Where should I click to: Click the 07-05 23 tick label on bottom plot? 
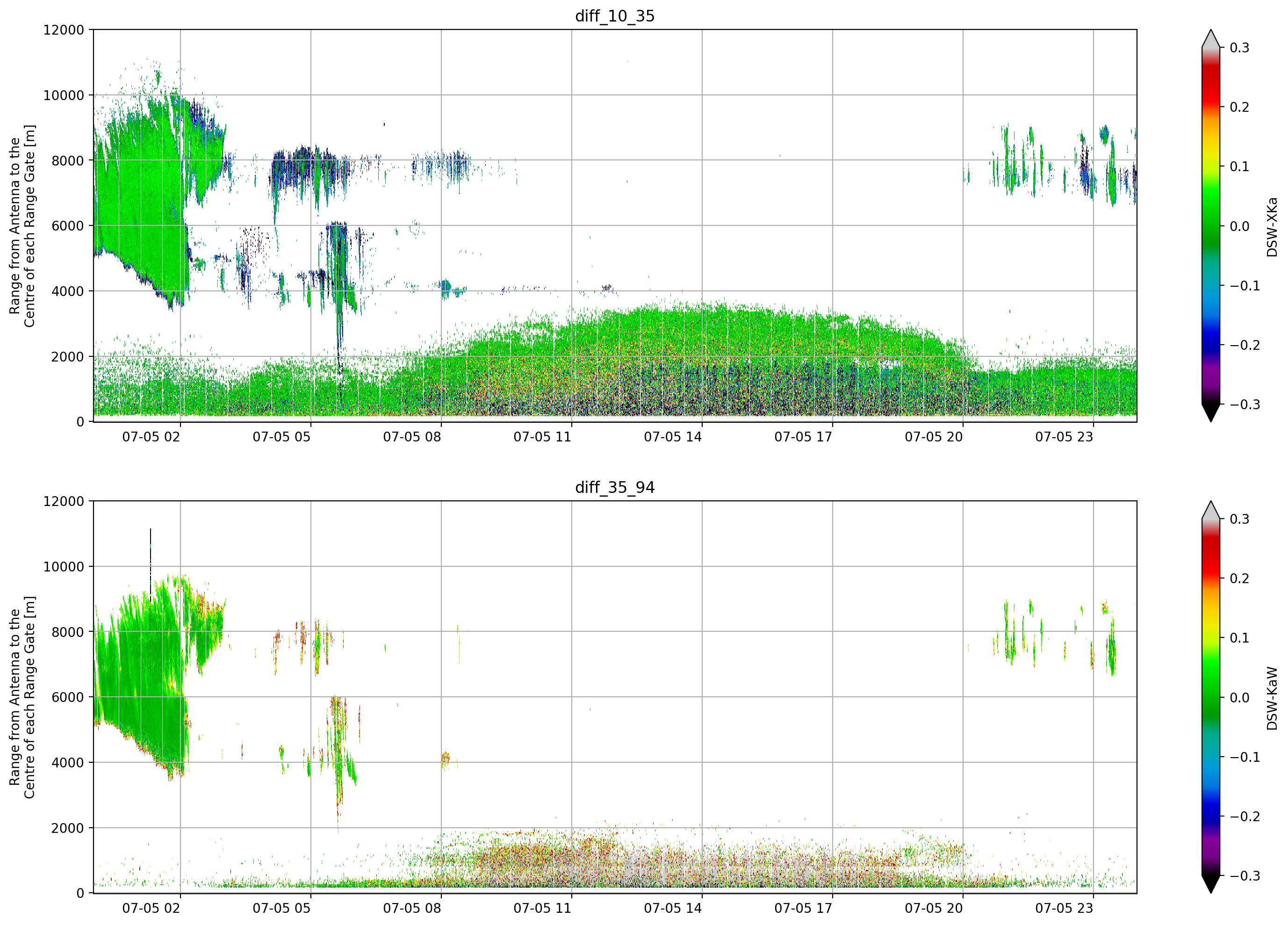point(1064,909)
